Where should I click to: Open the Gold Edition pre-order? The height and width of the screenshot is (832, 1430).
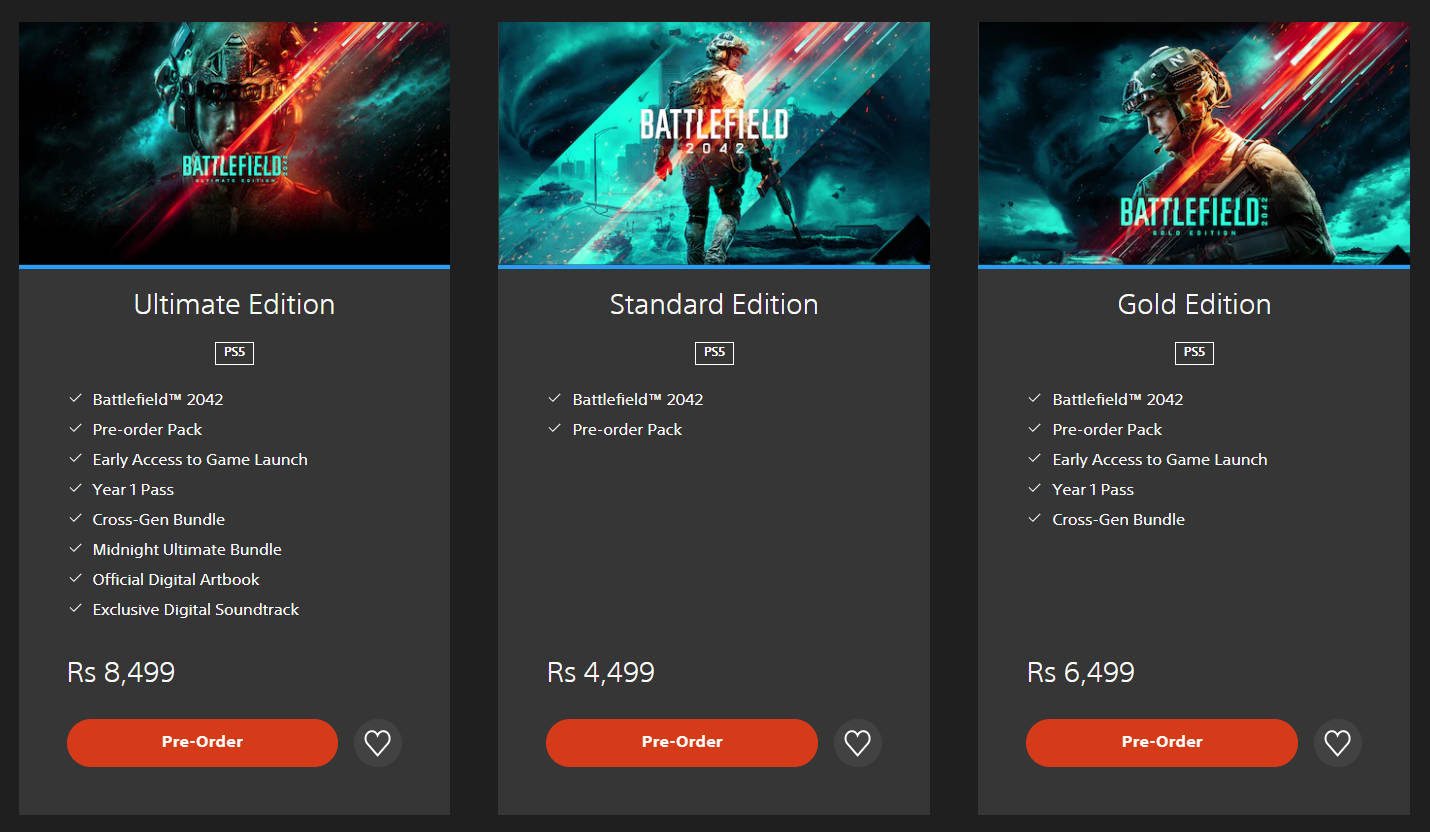point(1161,742)
